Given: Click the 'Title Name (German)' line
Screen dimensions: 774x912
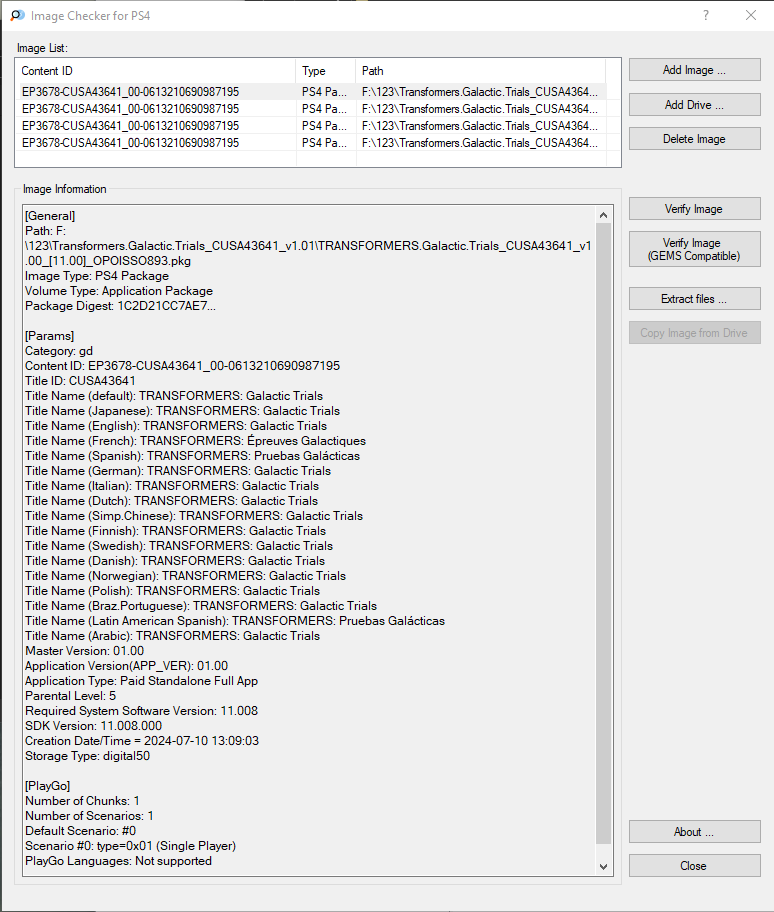Looking at the screenshot, I should pyautogui.click(x=178, y=471).
